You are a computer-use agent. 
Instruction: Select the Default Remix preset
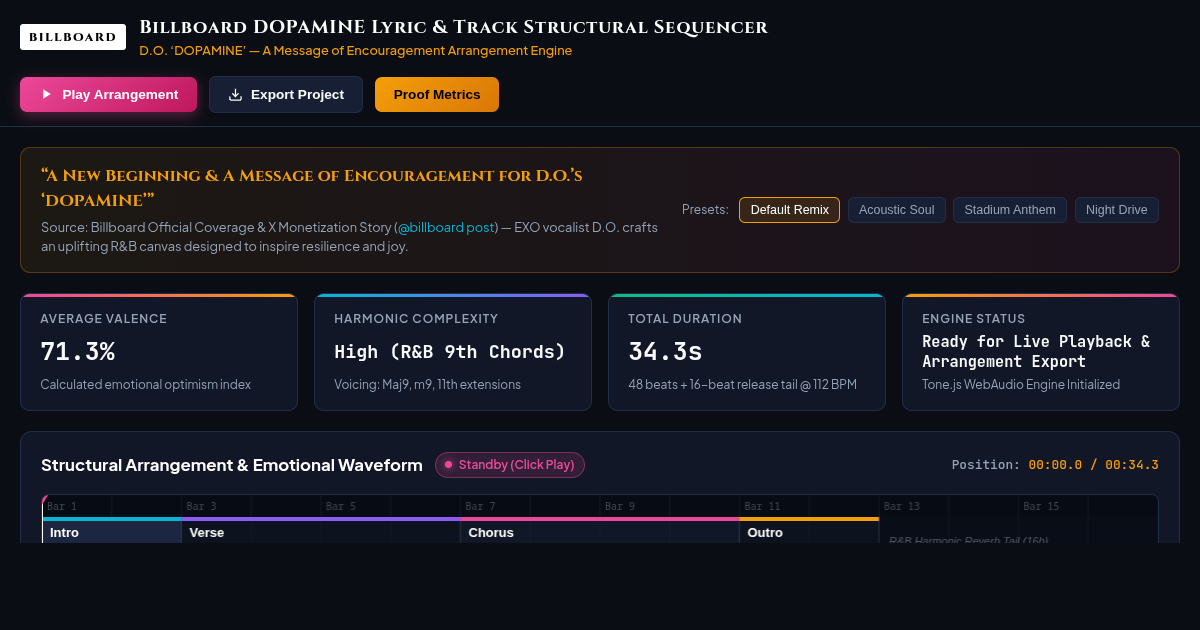tap(789, 210)
